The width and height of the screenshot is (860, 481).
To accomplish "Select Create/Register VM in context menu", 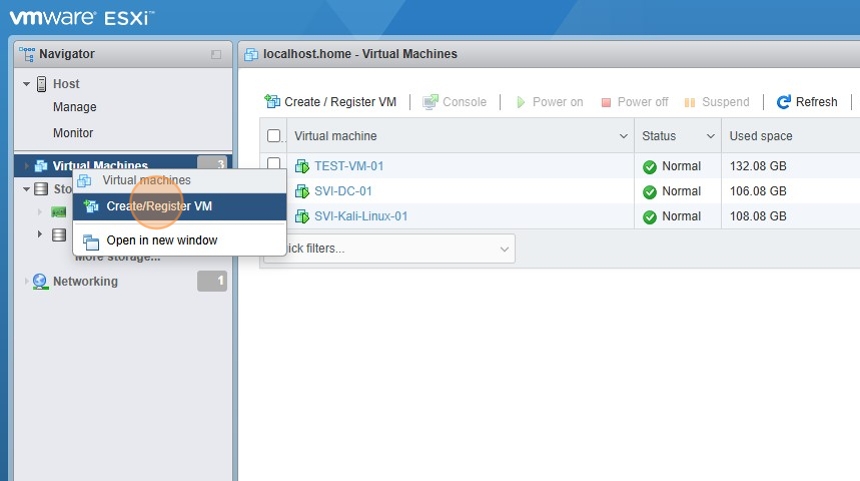I will click(x=179, y=206).
